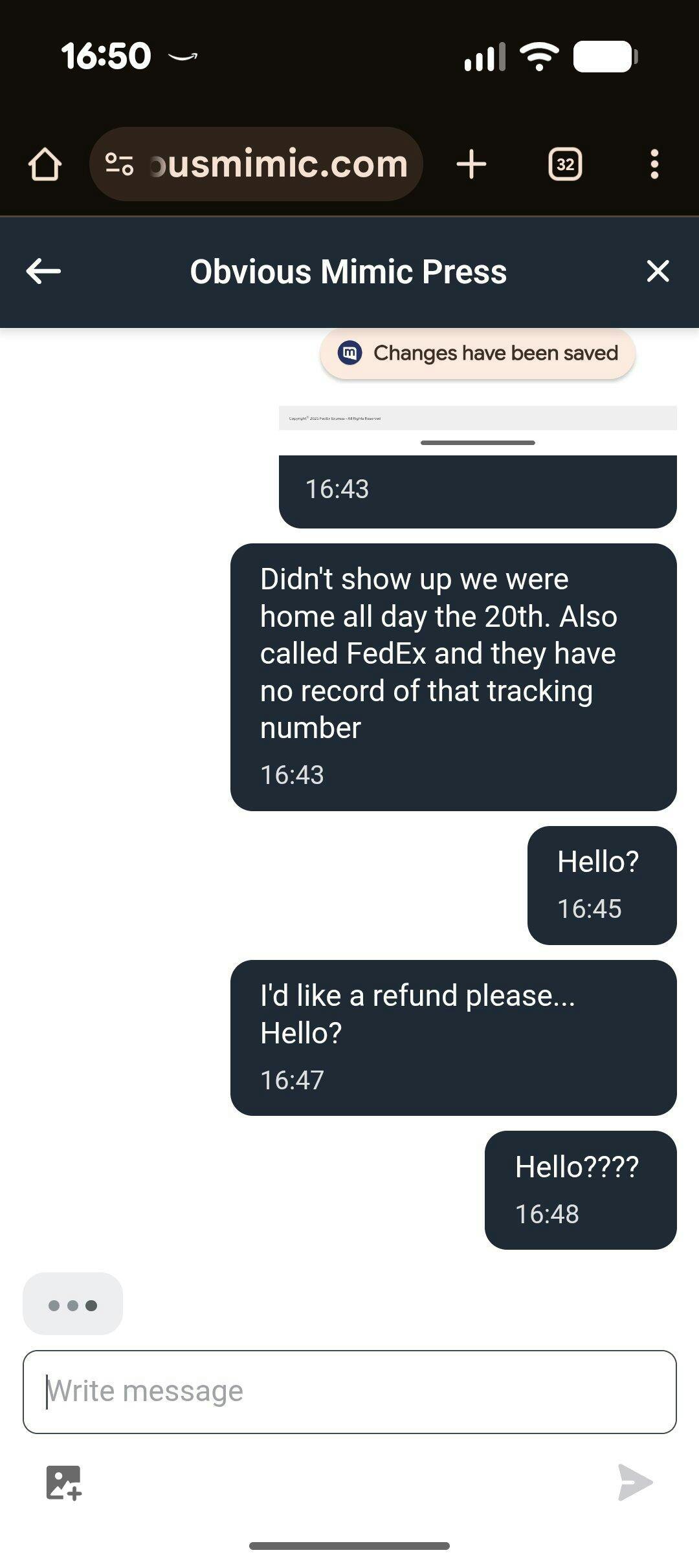Open the FedEx image attachment thumbnail

[478, 418]
